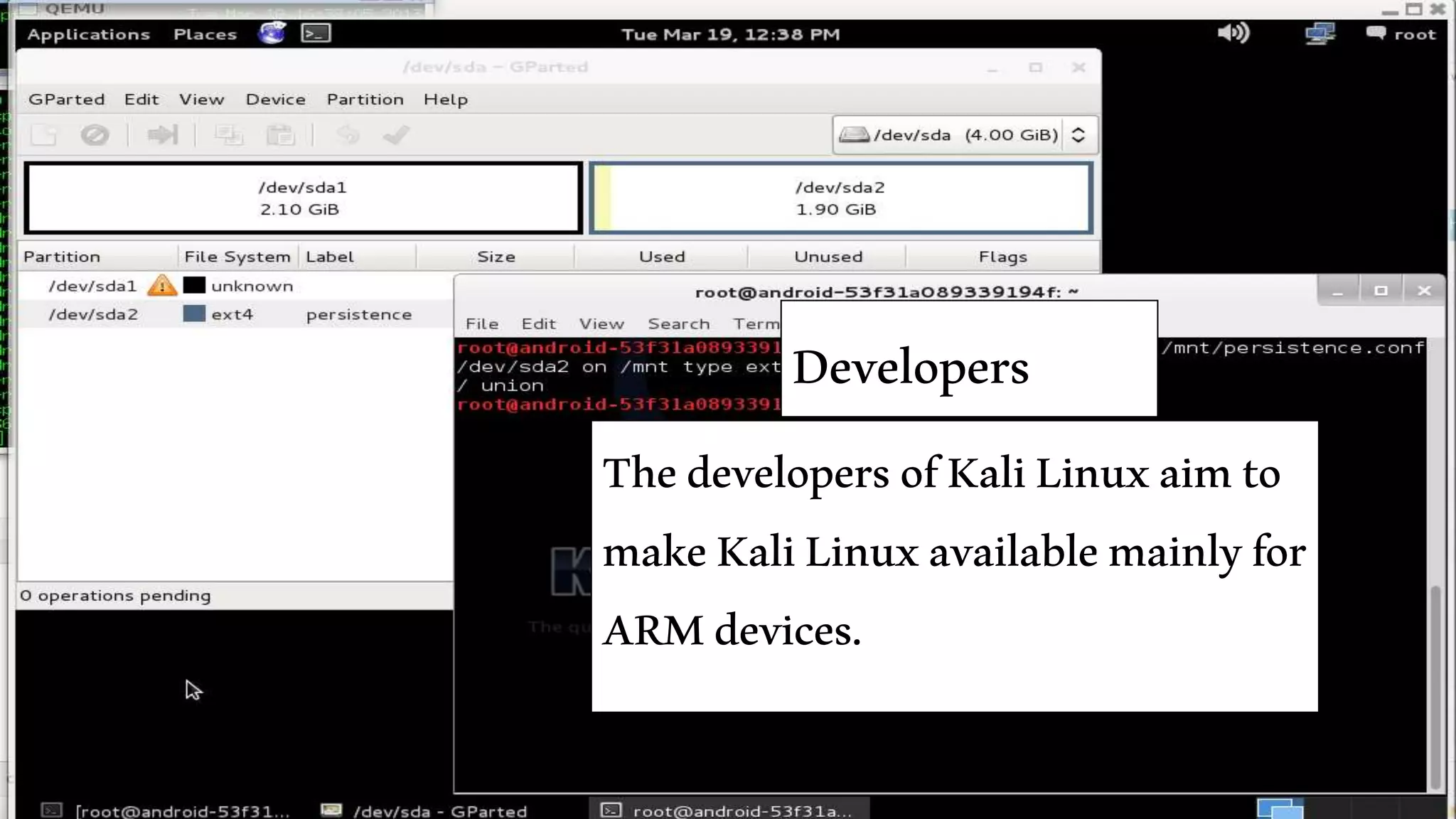The height and width of the screenshot is (819, 1456).
Task: Select the /dev/sda2 row in partition list
Action: [x=235, y=314]
